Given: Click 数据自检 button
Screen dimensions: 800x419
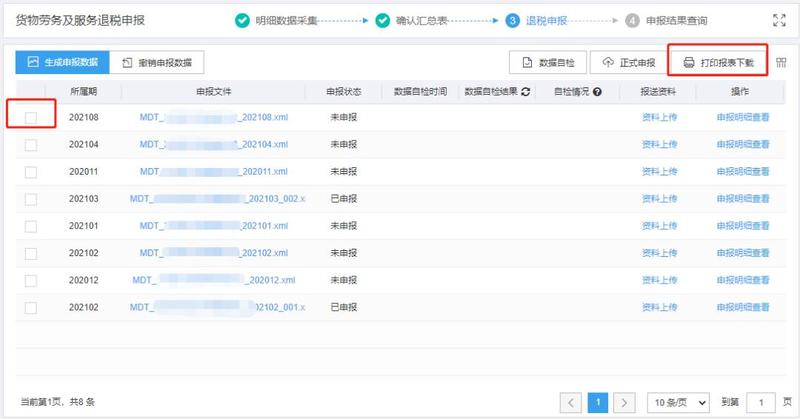Looking at the screenshot, I should click(548, 63).
